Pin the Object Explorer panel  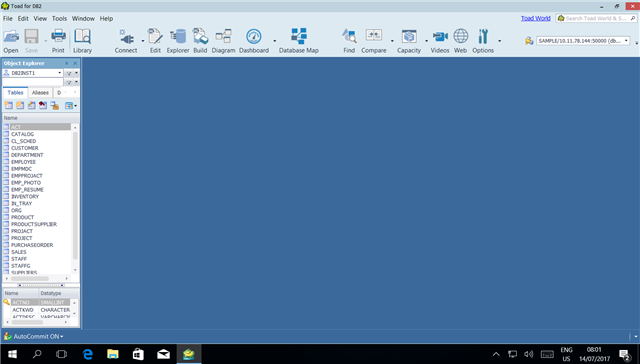[x=67, y=63]
